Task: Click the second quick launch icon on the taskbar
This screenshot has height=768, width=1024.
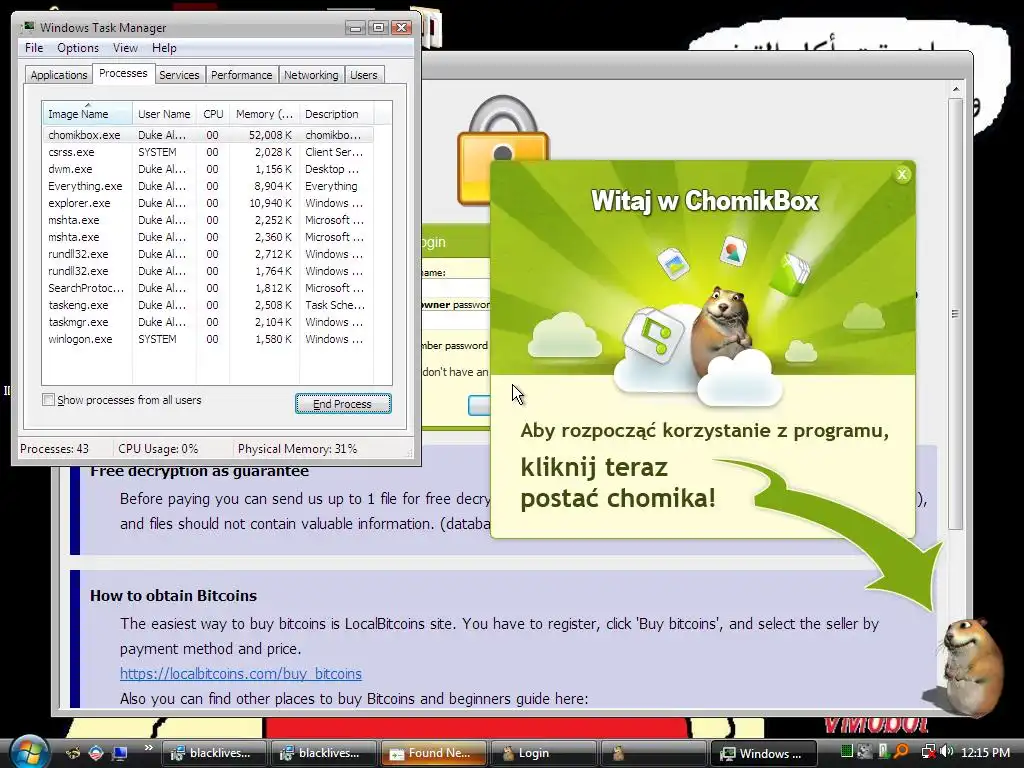Action: click(96, 753)
